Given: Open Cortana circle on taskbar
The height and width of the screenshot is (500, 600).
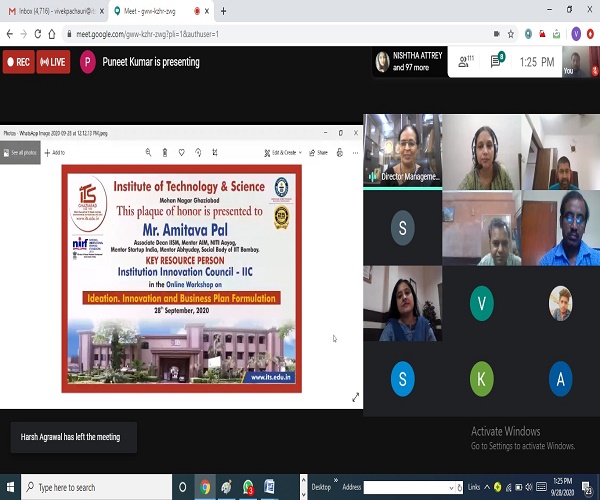Looking at the screenshot, I should 183,487.
